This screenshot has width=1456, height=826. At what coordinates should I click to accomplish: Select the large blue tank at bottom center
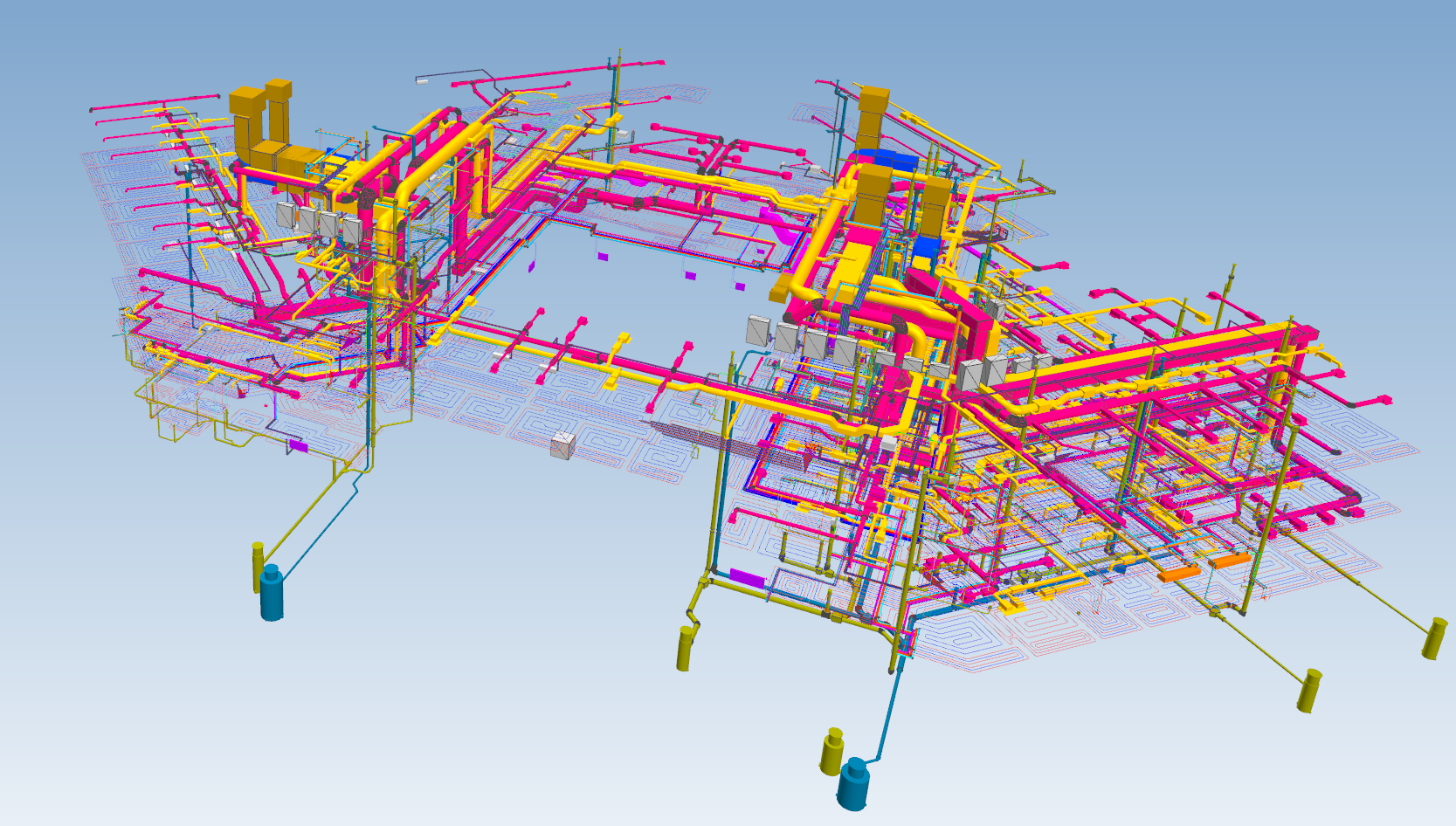[x=853, y=784]
